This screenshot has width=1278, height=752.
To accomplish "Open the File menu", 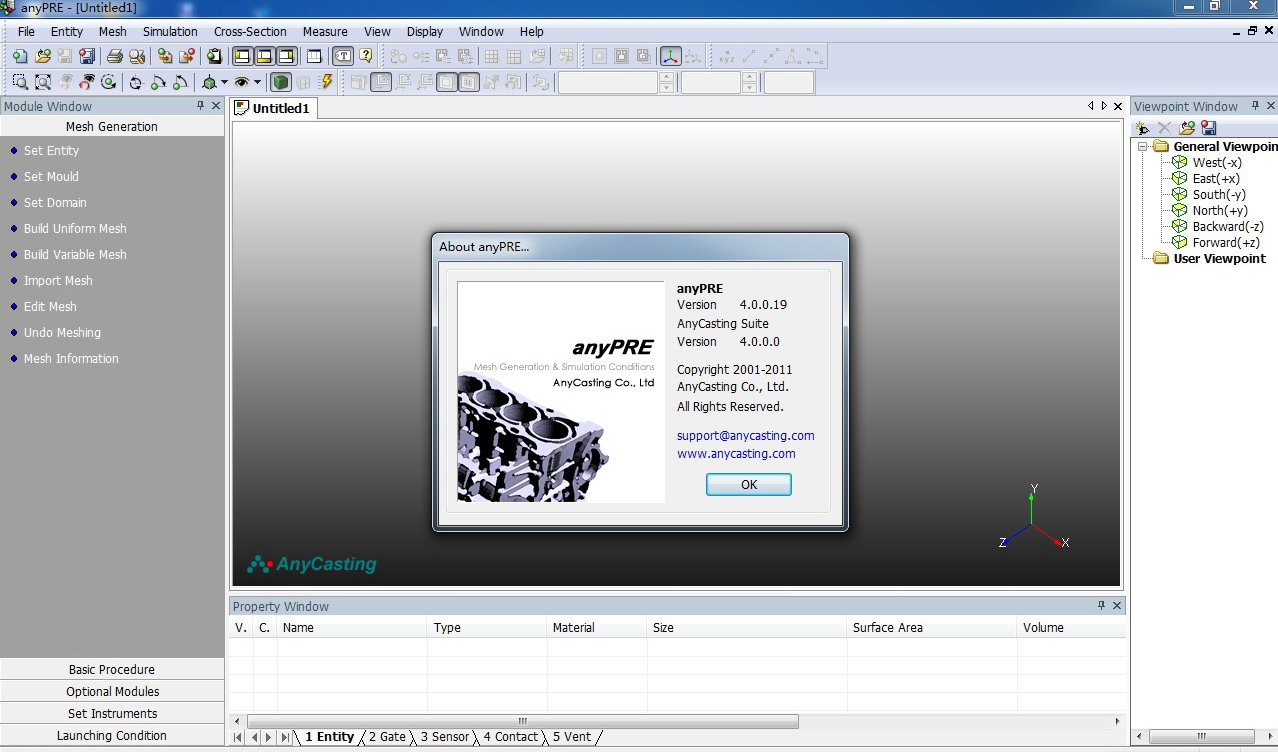I will 26,32.
